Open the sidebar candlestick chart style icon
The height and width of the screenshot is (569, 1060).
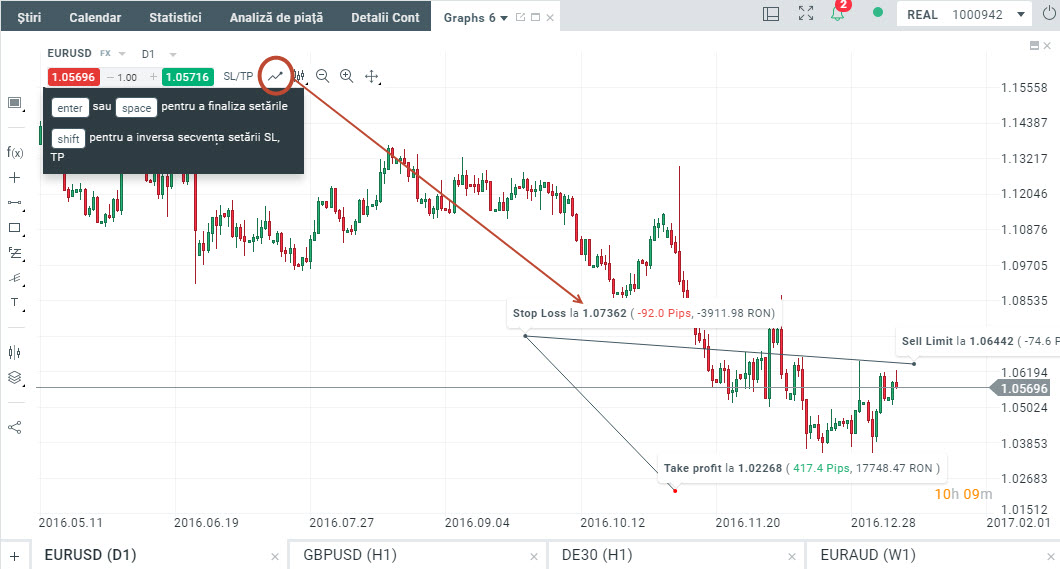14,352
